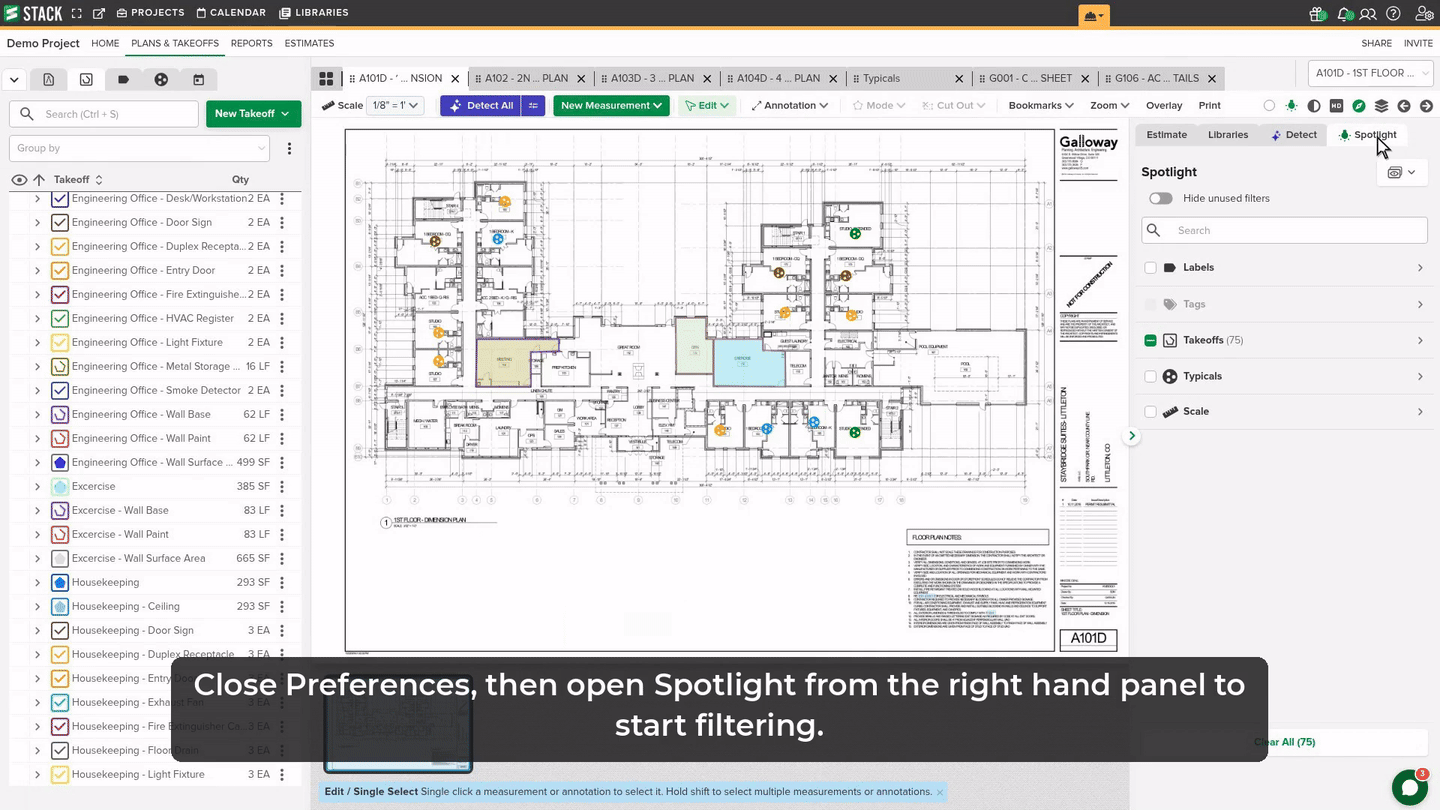Open the account settings icon
Screen dimensions: 1440x810
tap(1423, 14)
